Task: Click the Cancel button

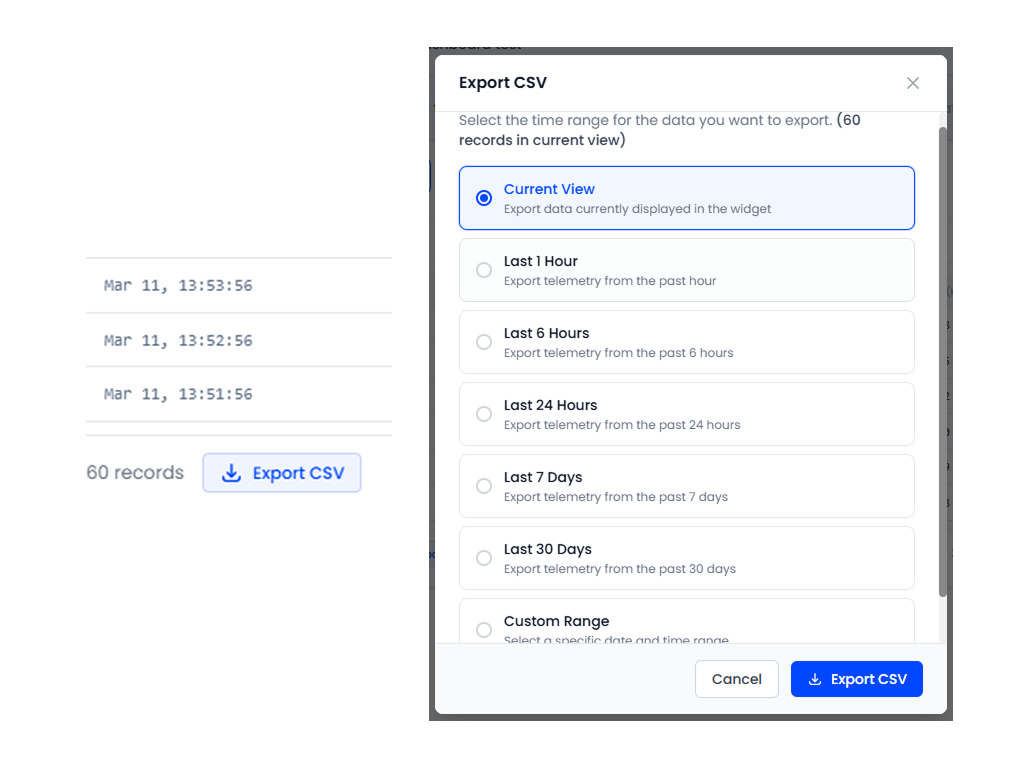Action: [x=737, y=679]
